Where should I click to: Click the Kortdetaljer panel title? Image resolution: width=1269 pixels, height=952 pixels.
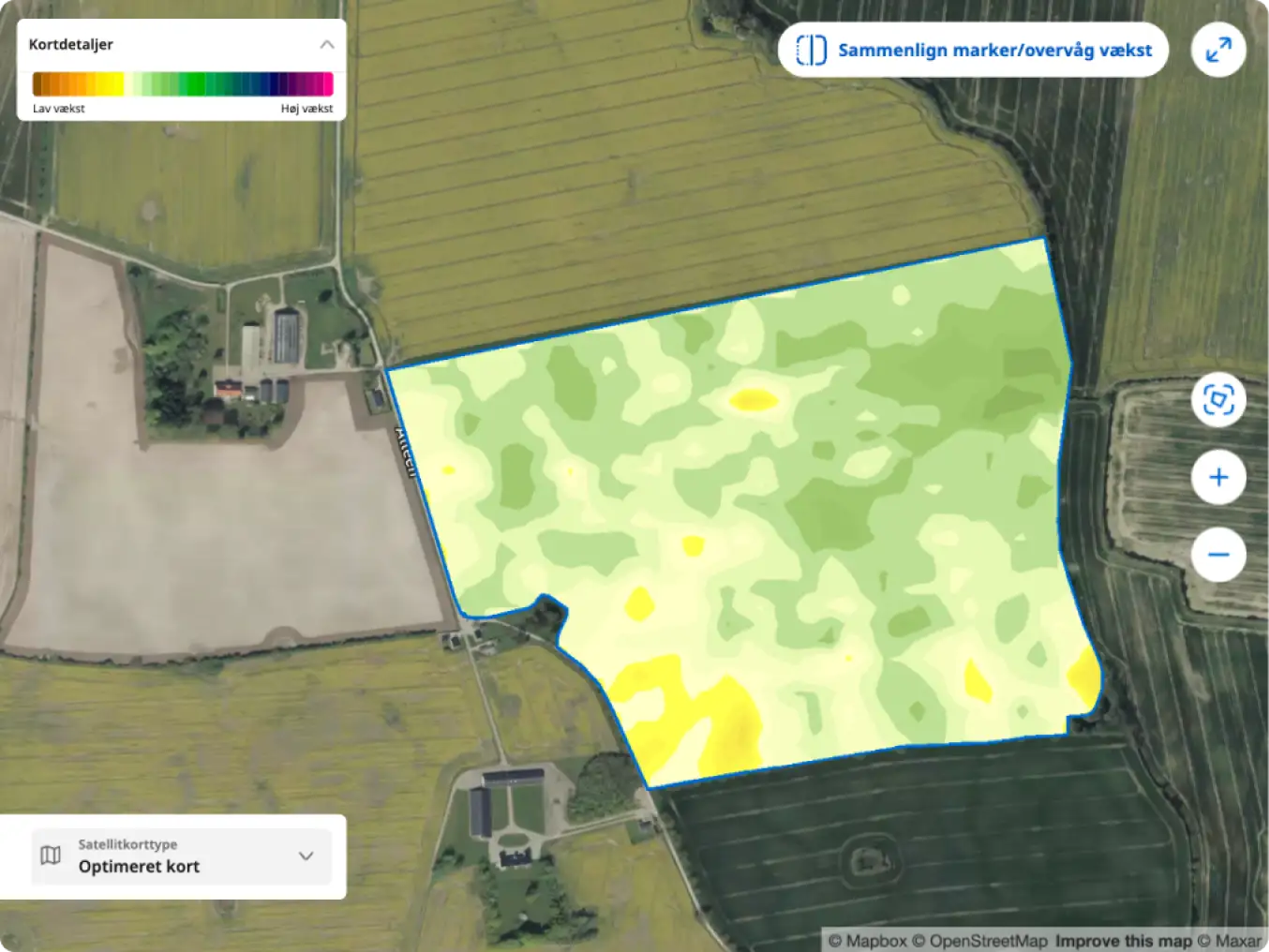[71, 44]
